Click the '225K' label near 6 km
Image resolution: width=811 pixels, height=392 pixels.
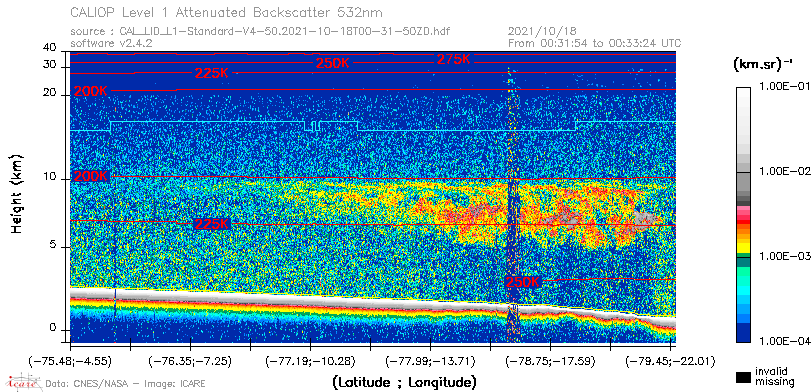(x=212, y=224)
